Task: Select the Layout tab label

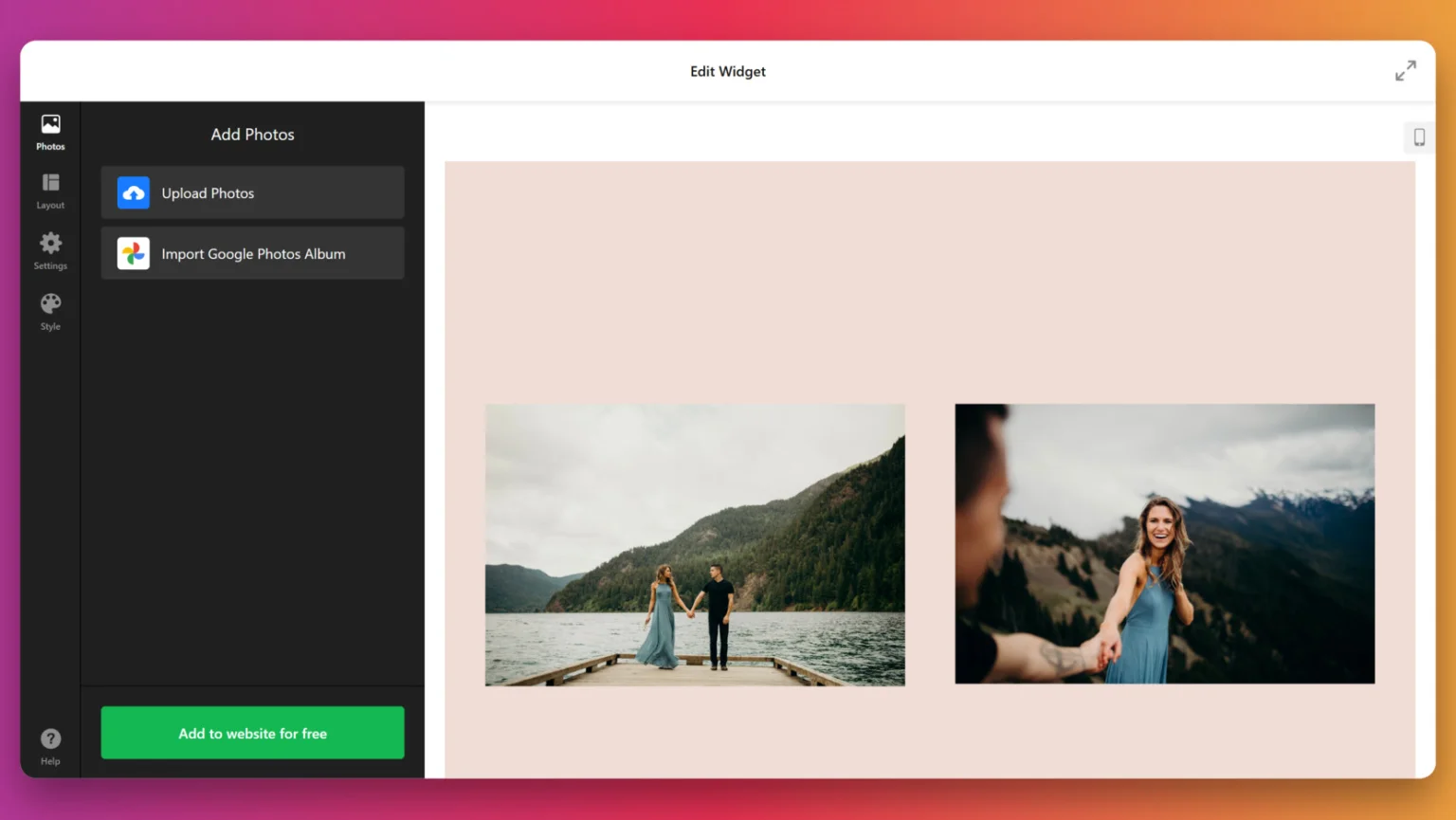Action: coord(50,205)
